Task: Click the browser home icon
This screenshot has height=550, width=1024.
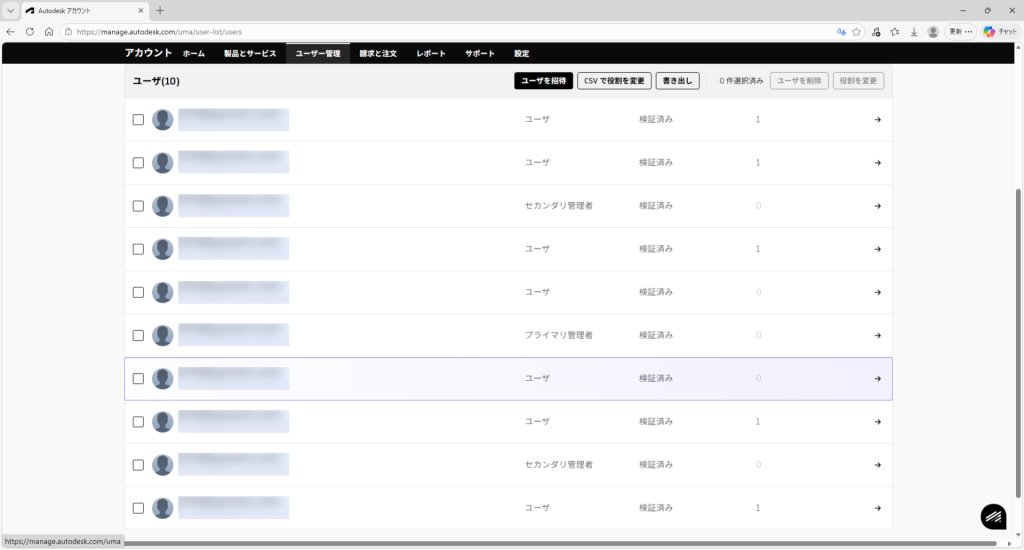Action: tap(49, 31)
